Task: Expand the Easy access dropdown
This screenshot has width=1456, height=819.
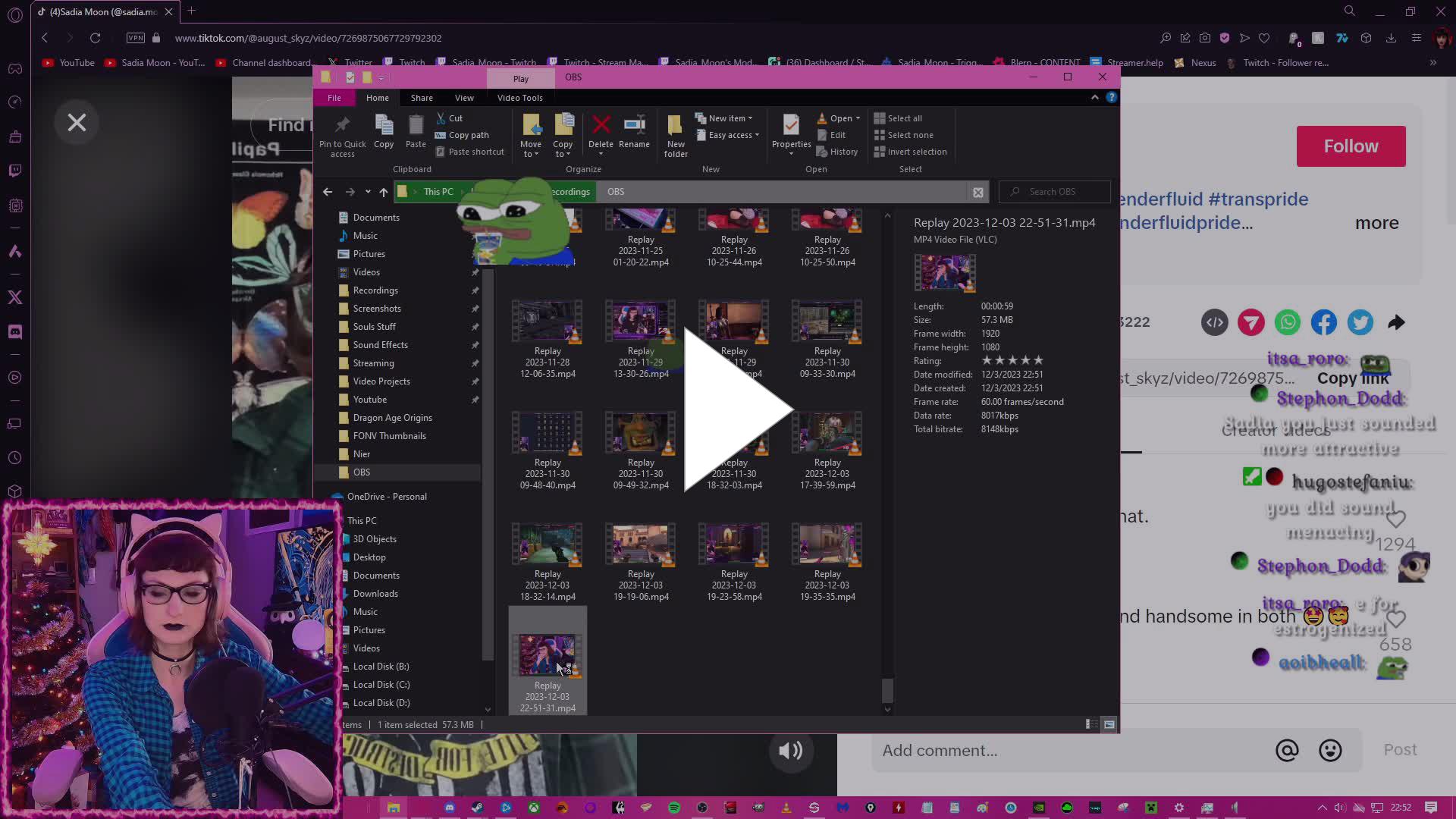Action: pyautogui.click(x=728, y=135)
